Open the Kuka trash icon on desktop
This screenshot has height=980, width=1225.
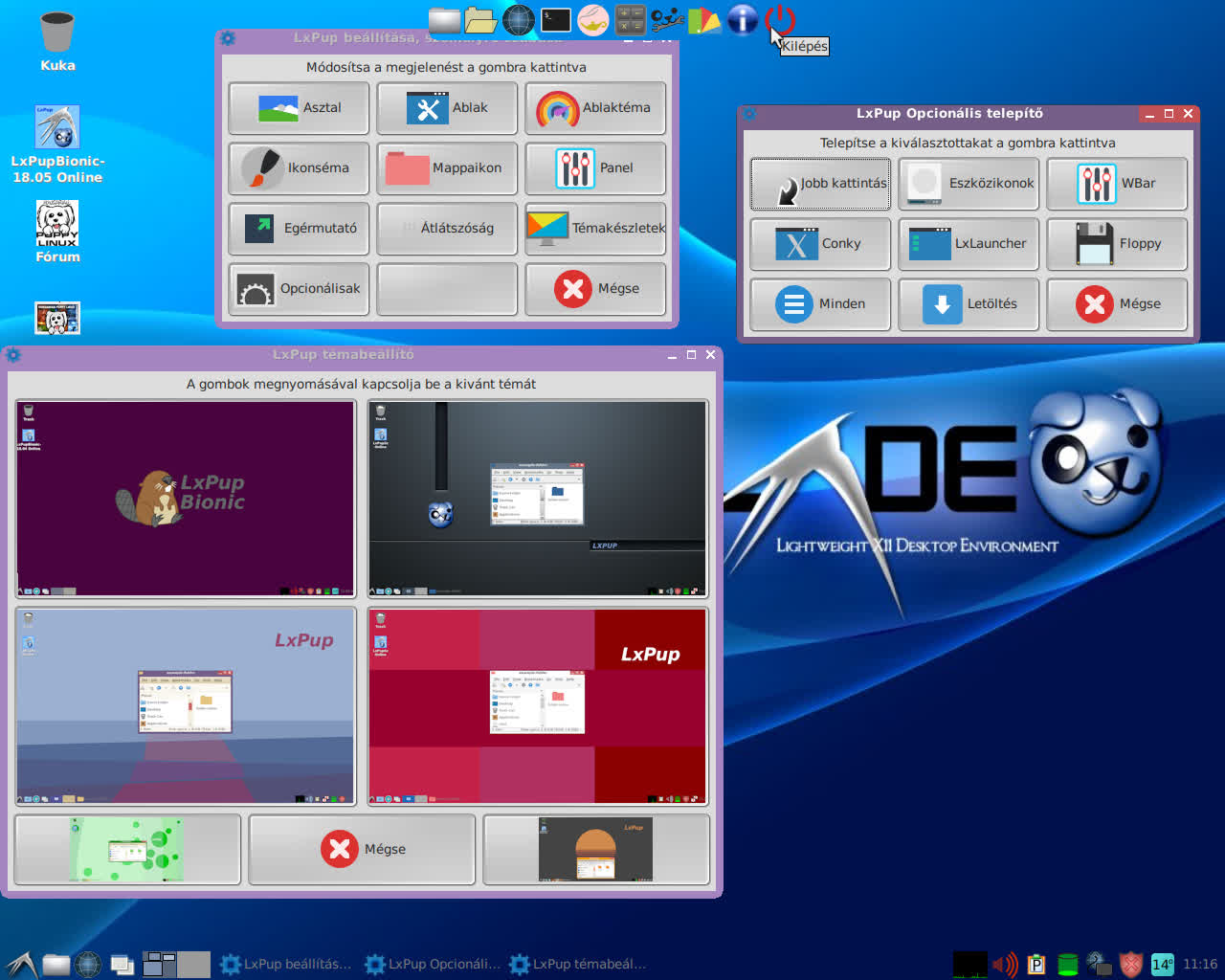pos(57,42)
